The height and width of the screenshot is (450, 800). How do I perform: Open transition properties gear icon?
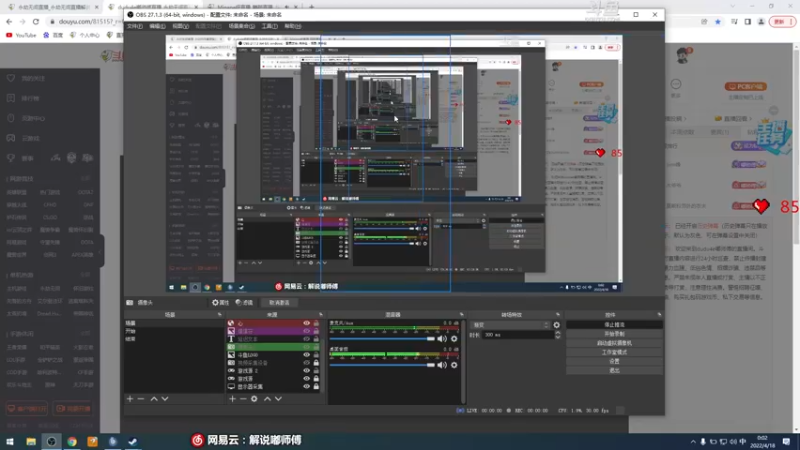pyautogui.click(x=557, y=325)
